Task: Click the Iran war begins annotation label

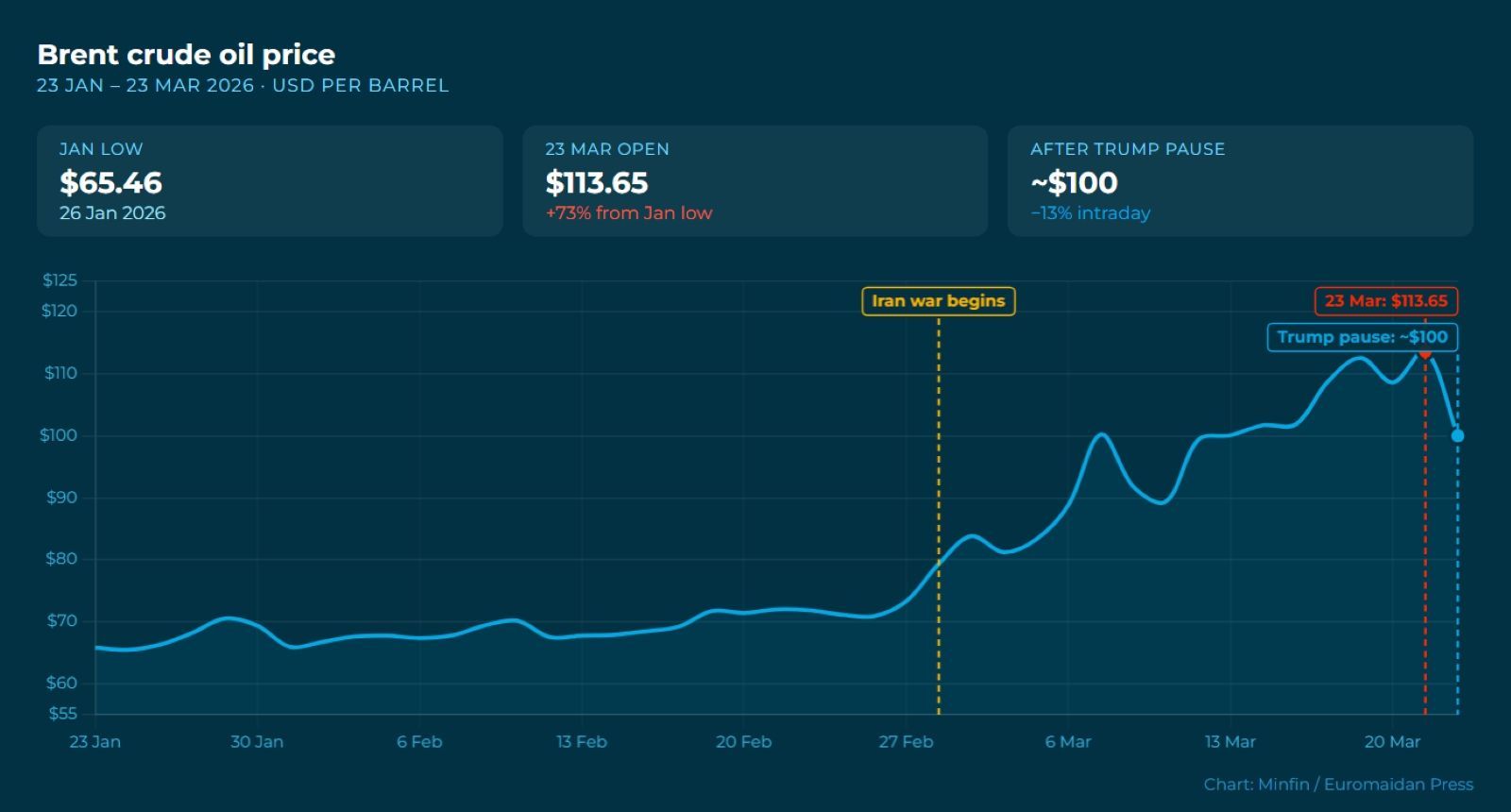Action: (938, 301)
